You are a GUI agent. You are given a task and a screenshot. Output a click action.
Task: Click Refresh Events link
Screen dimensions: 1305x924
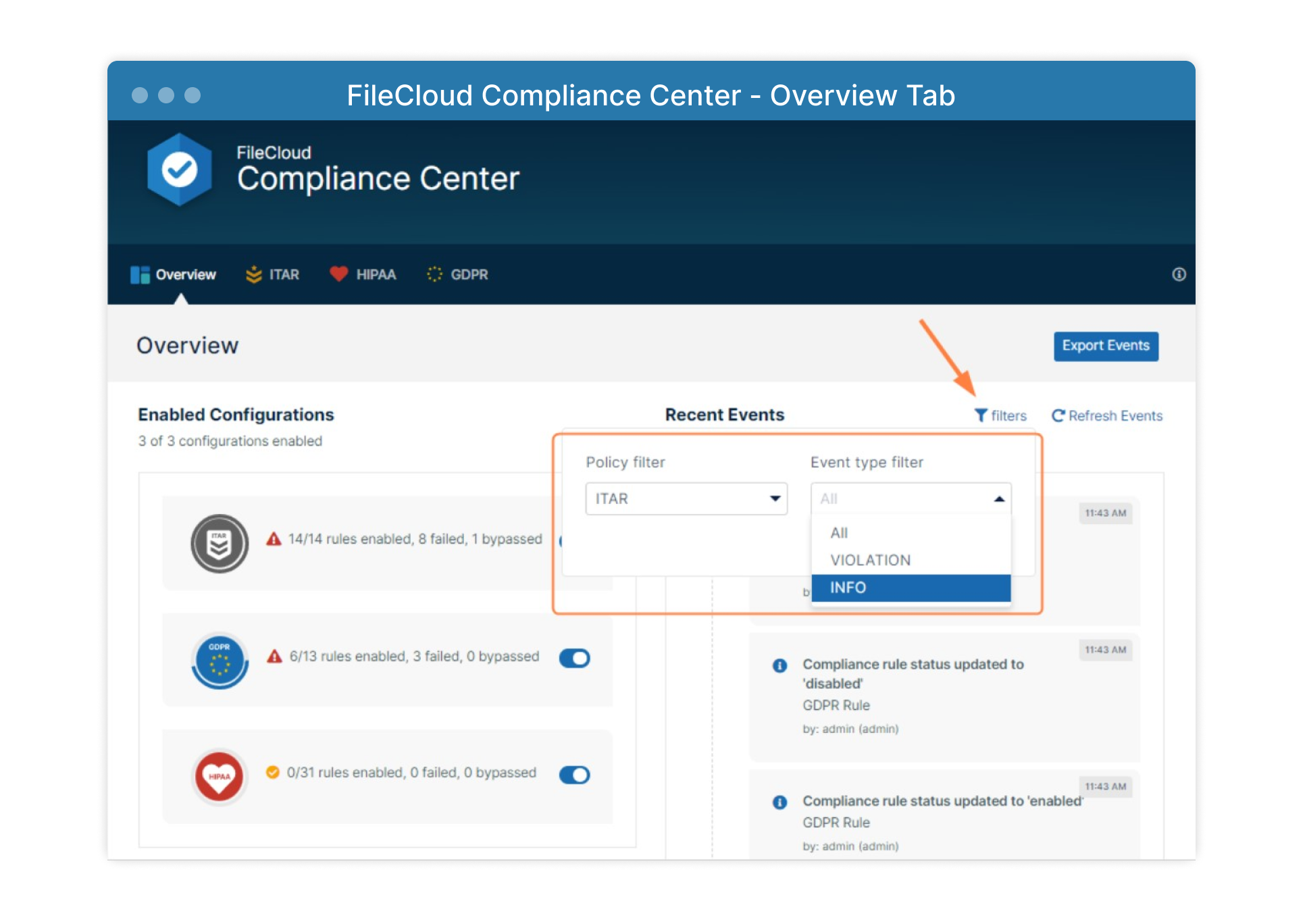click(x=1107, y=416)
